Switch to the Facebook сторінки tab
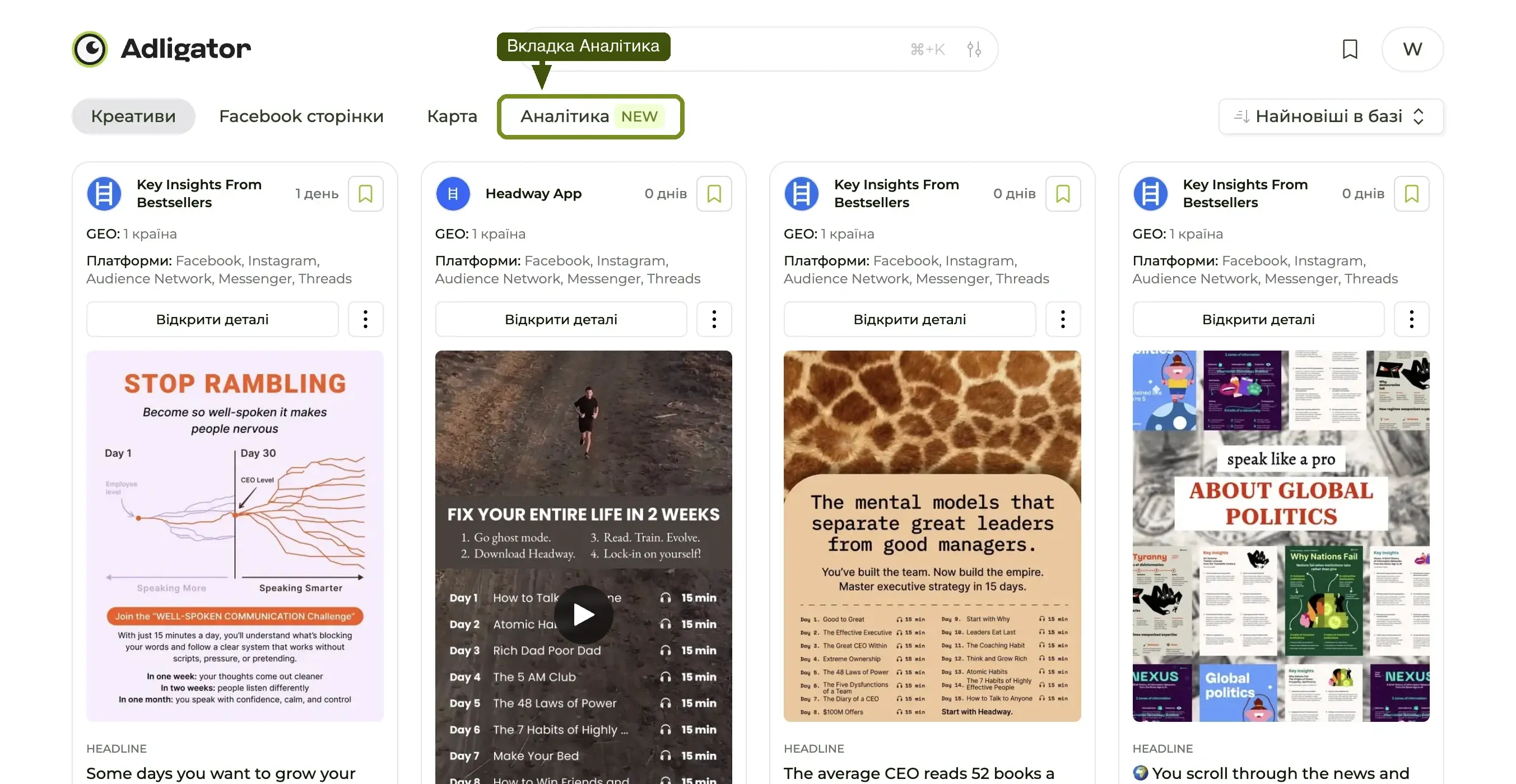The height and width of the screenshot is (784, 1516). click(301, 116)
